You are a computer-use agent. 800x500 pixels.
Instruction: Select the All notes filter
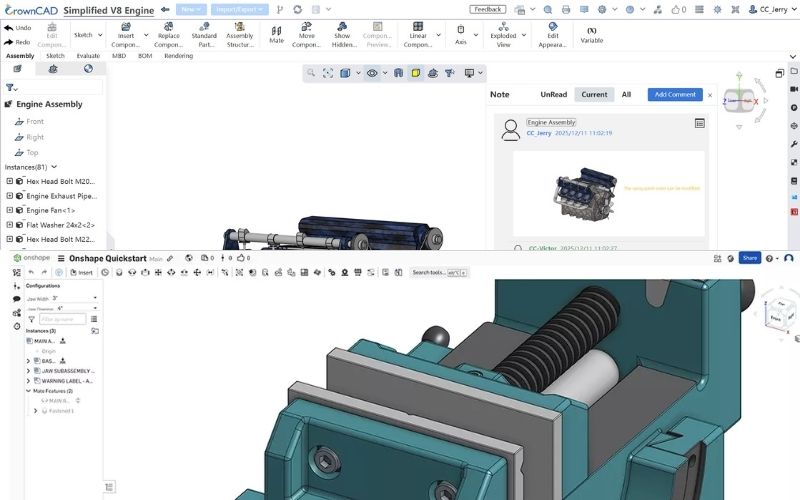[x=626, y=94]
